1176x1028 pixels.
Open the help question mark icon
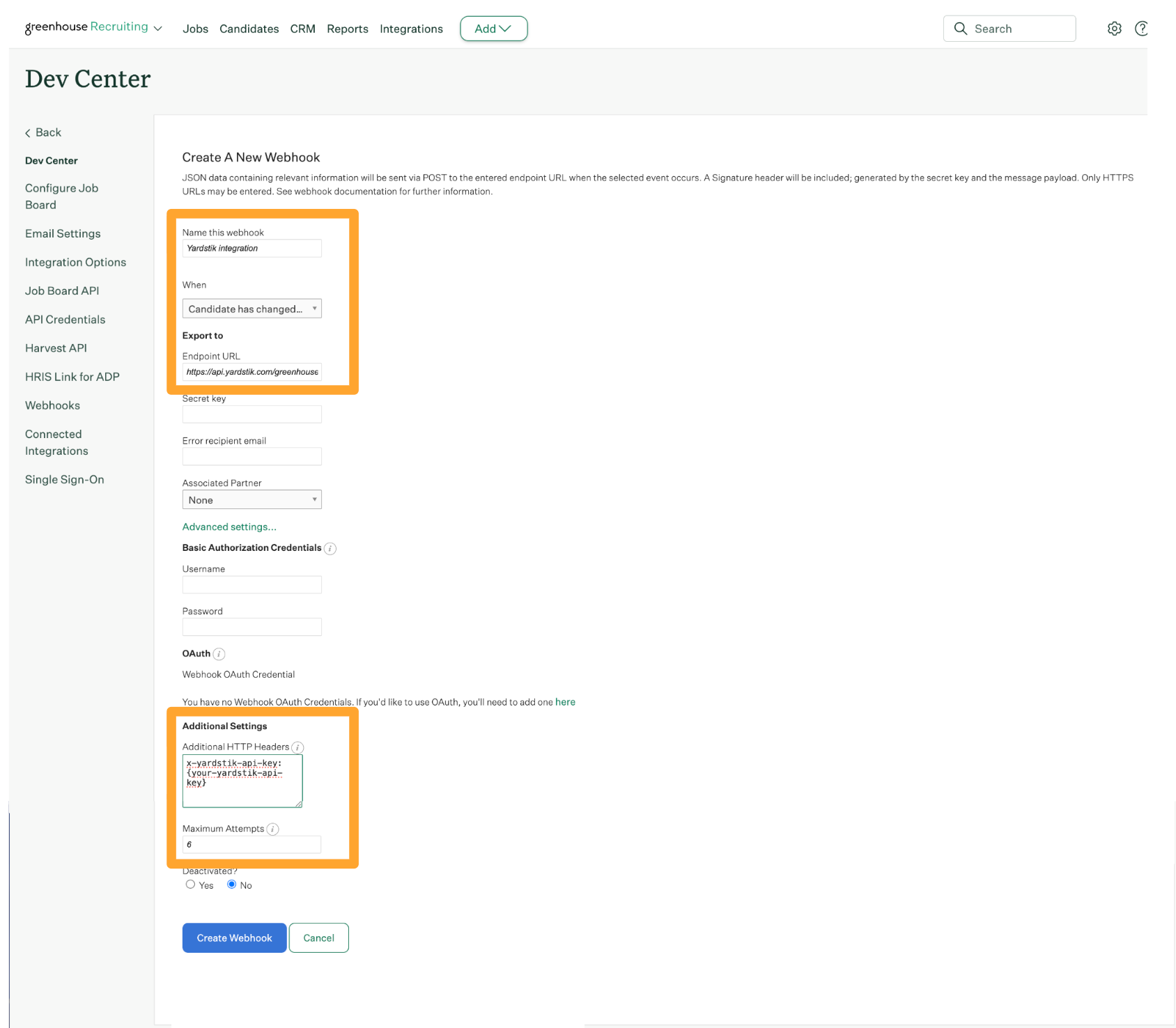pos(1140,29)
